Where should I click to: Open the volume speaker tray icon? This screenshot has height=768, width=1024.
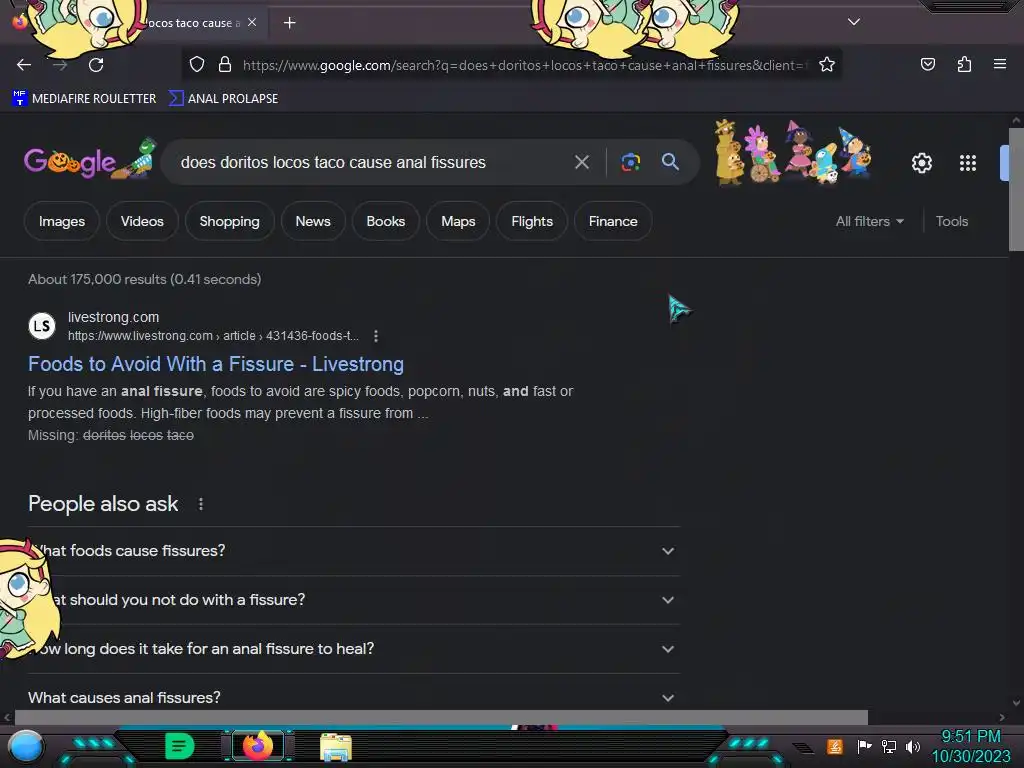pyautogui.click(x=913, y=746)
